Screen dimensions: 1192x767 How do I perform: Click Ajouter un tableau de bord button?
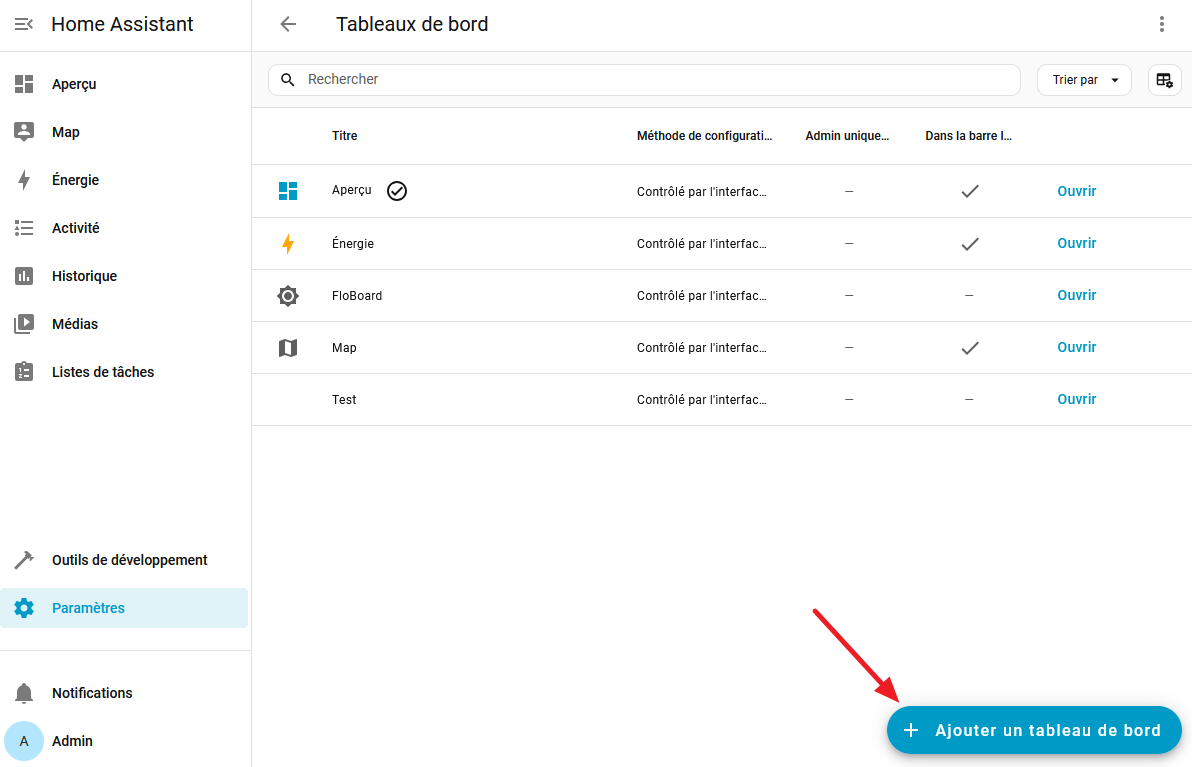click(1034, 730)
